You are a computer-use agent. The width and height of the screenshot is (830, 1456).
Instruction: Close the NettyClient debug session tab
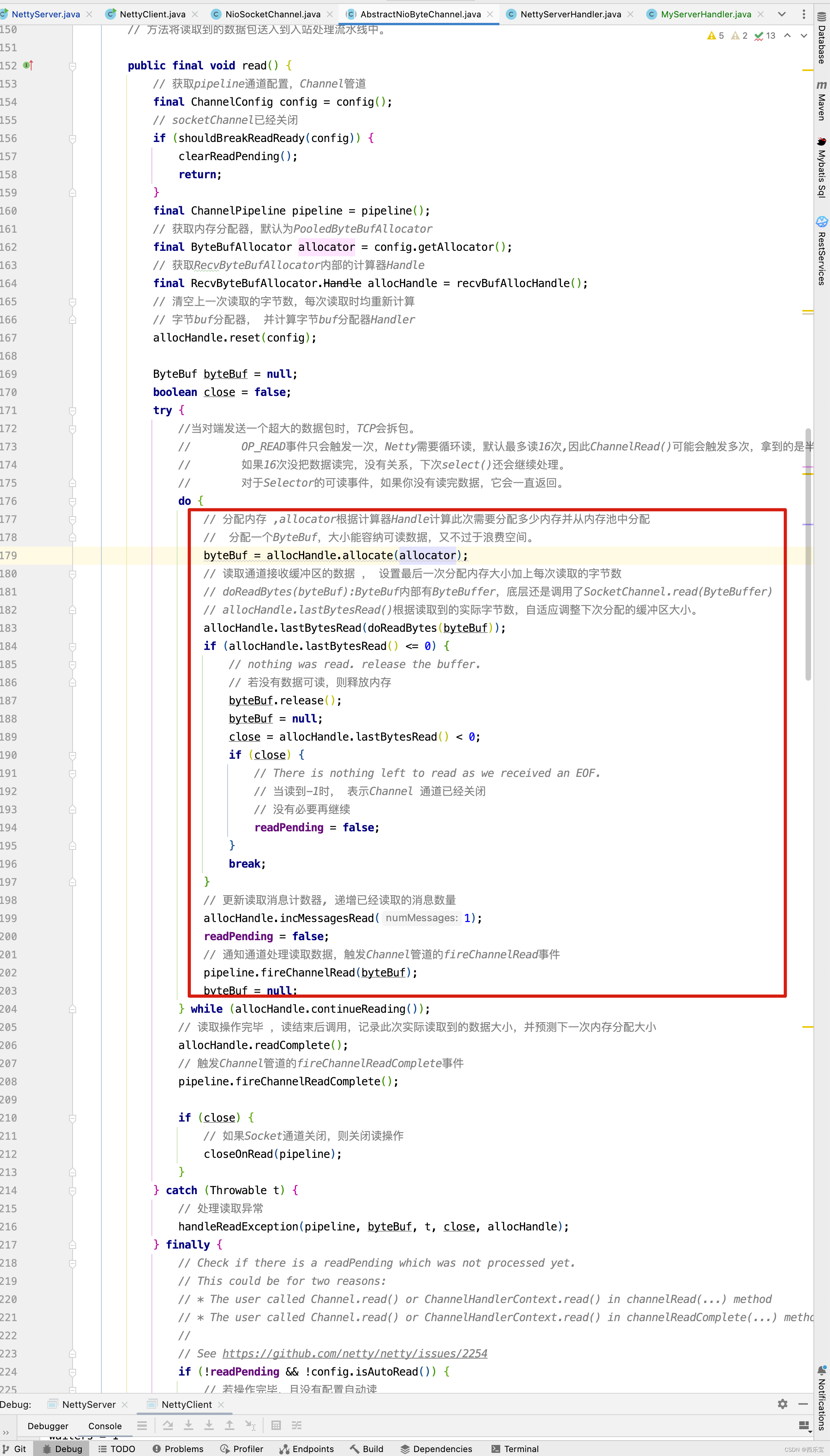[221, 1404]
